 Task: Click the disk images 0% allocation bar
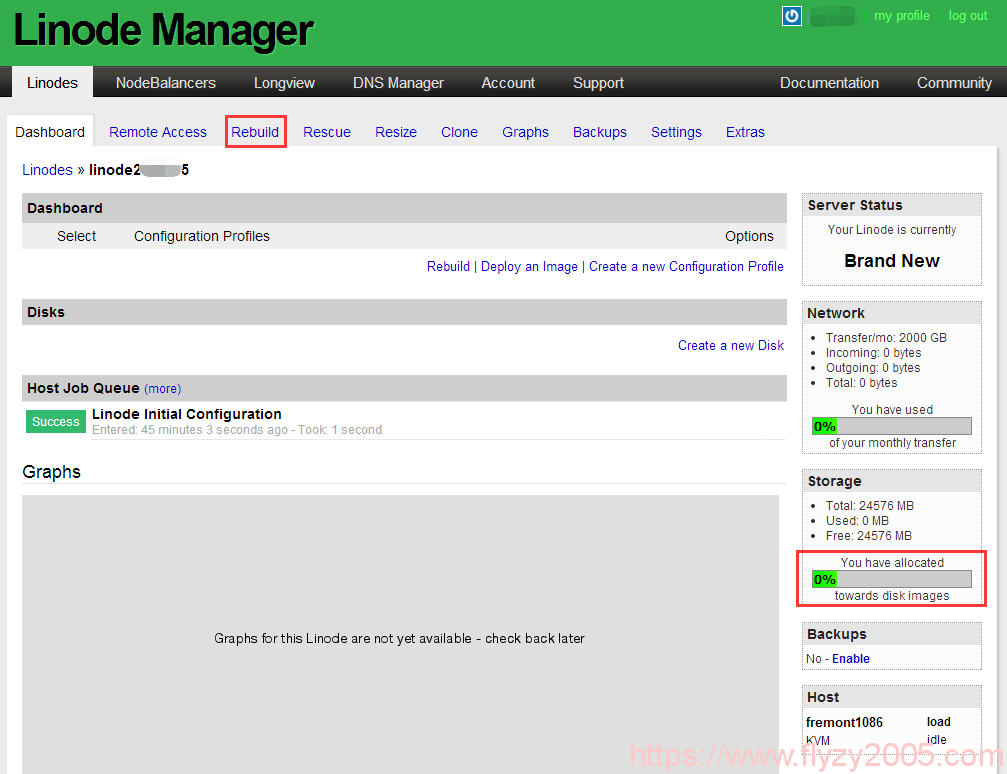pyautogui.click(x=891, y=579)
